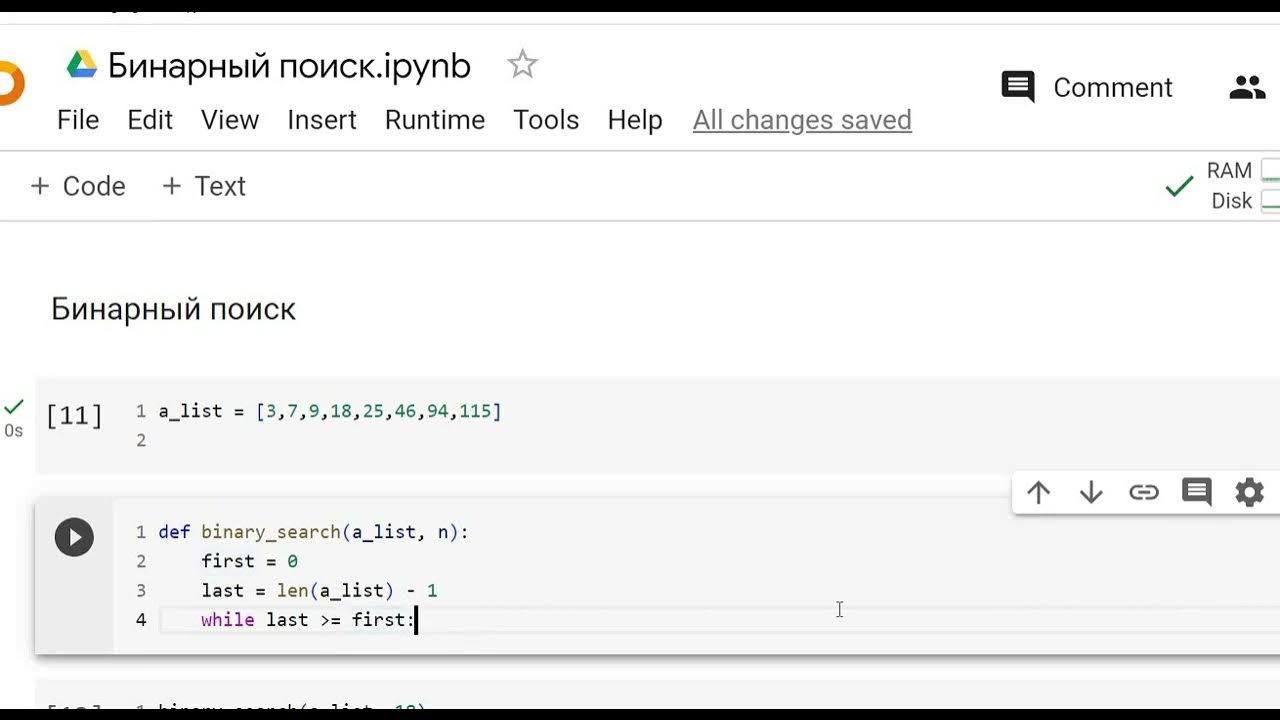Click the All changes saved link
The width and height of the screenshot is (1280, 720).
(802, 120)
